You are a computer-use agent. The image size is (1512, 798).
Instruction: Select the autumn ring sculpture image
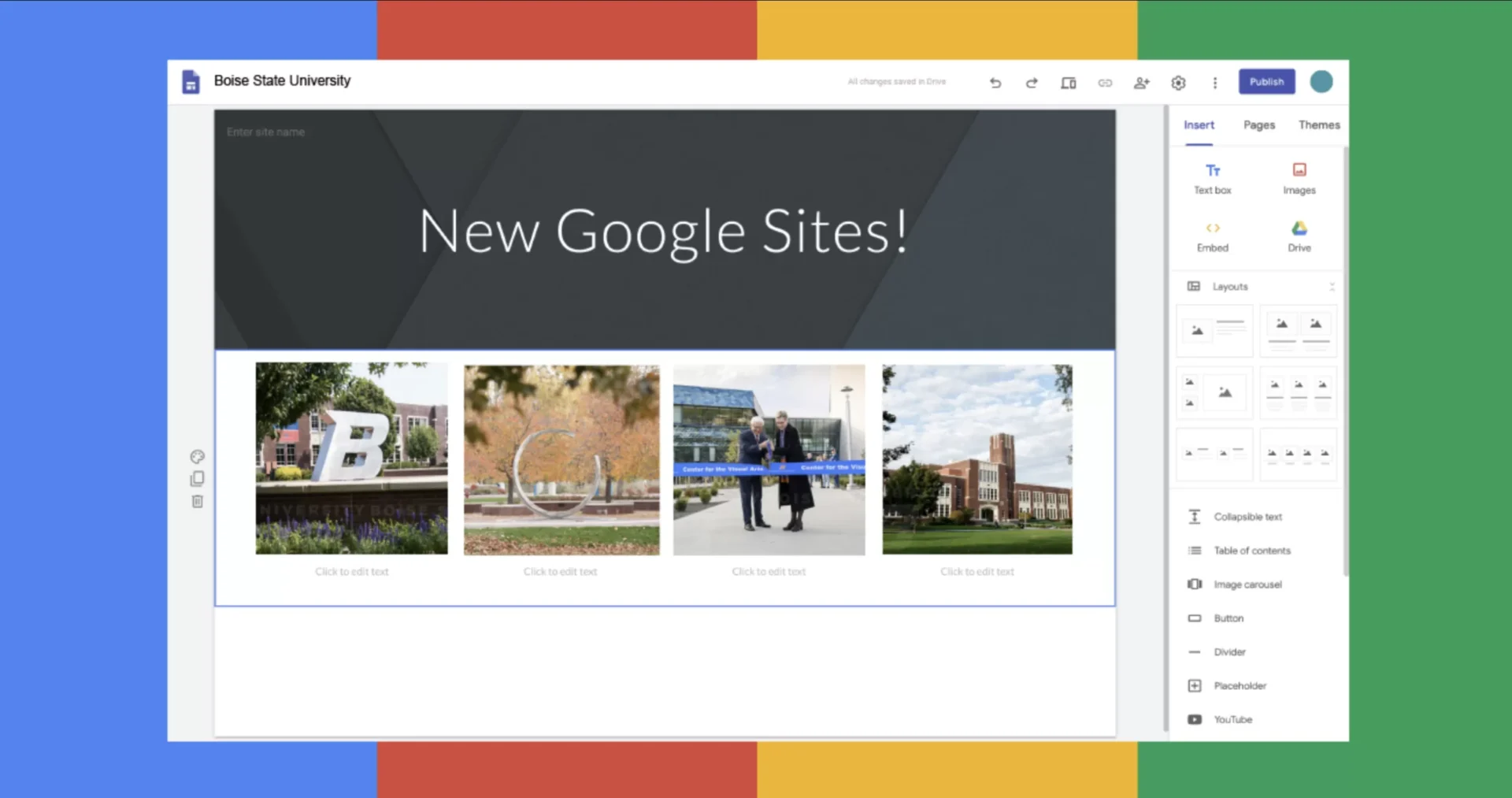(561, 460)
